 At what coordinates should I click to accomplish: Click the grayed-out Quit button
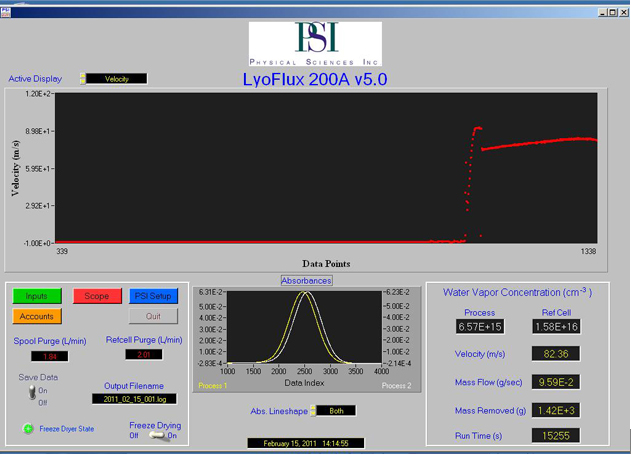tap(153, 316)
